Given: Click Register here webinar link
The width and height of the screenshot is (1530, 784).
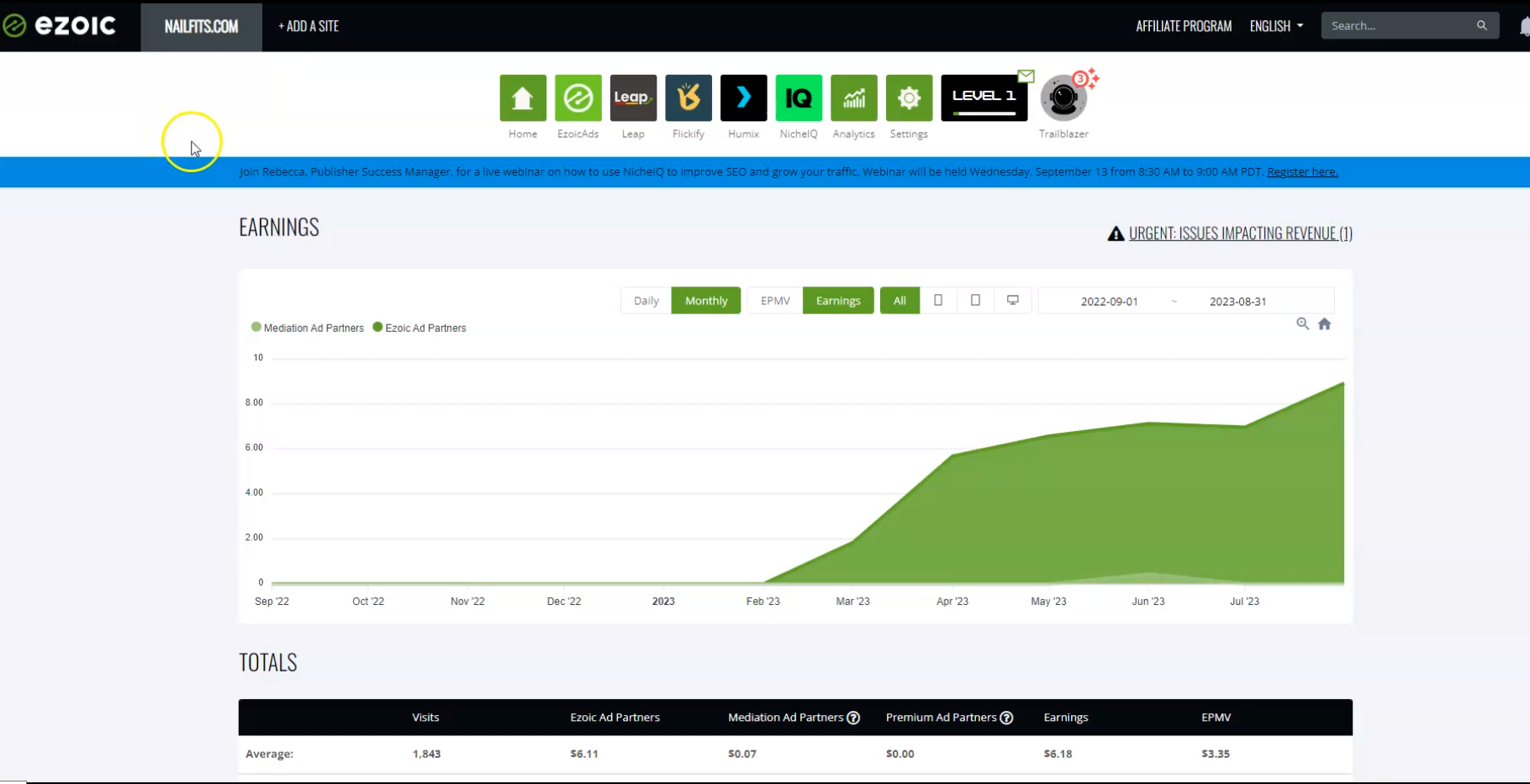Looking at the screenshot, I should coord(1302,171).
